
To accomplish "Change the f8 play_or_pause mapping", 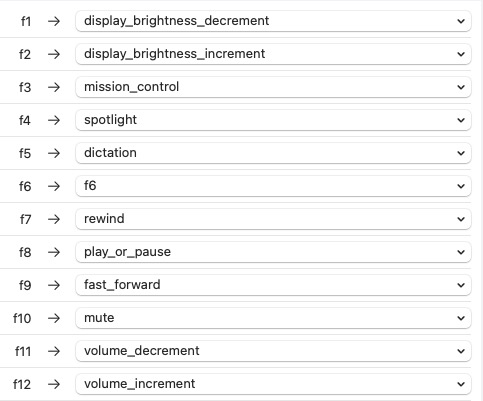I will 273,252.
